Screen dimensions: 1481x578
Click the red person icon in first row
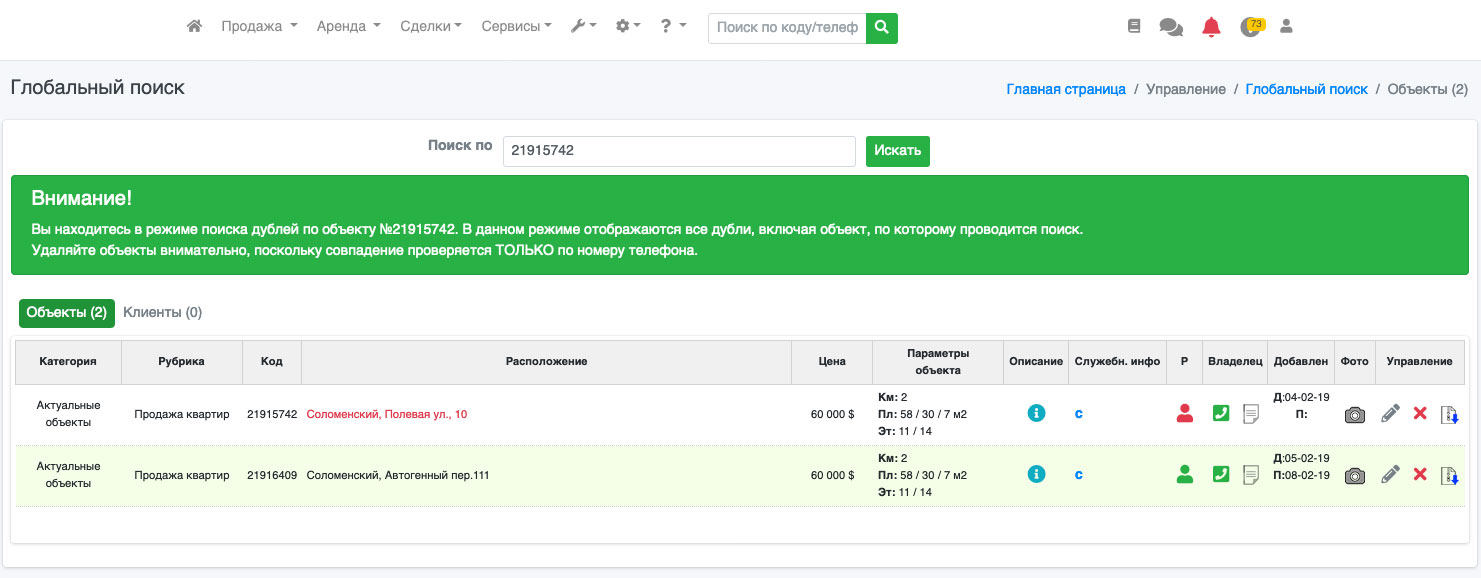pyautogui.click(x=1185, y=413)
